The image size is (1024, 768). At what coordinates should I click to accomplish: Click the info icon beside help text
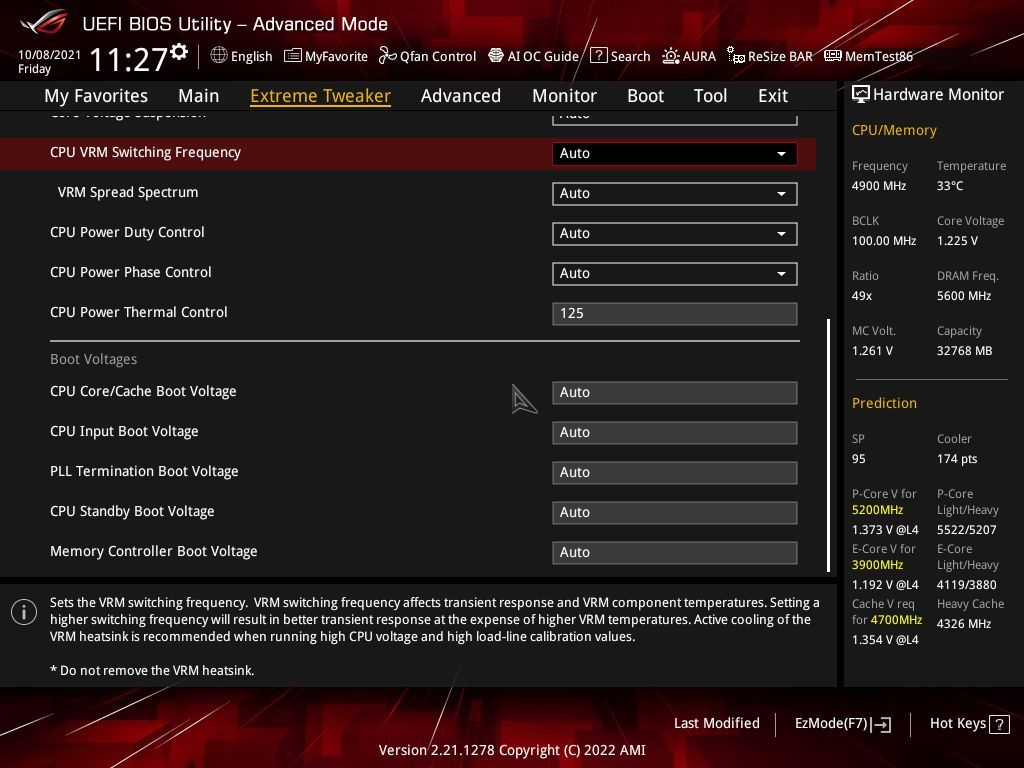coord(24,612)
